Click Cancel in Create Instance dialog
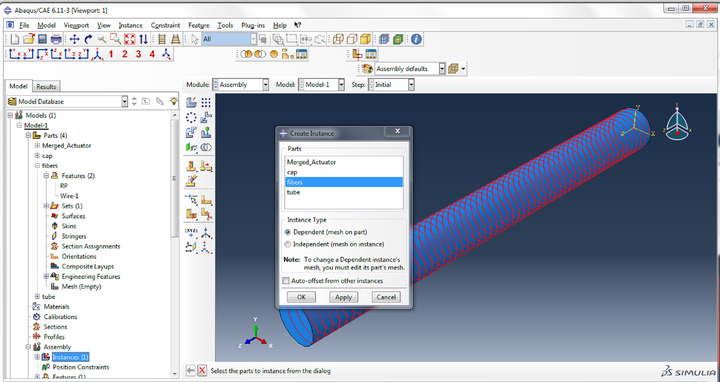This screenshot has width=720, height=382. coord(386,297)
